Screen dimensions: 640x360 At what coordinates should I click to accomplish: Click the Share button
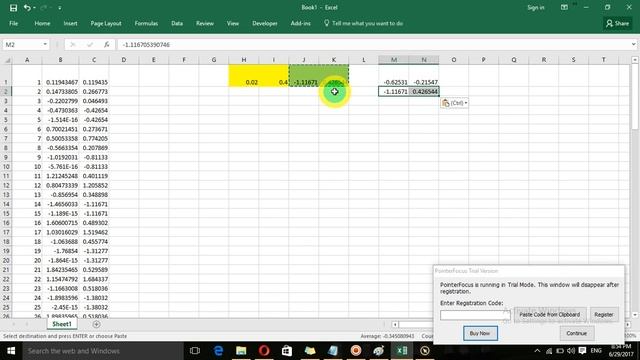coord(617,23)
